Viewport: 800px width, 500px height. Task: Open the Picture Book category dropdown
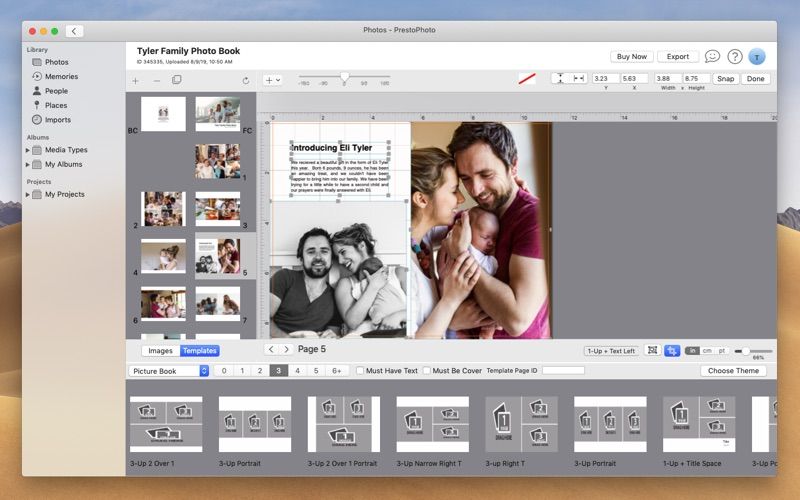tap(169, 371)
